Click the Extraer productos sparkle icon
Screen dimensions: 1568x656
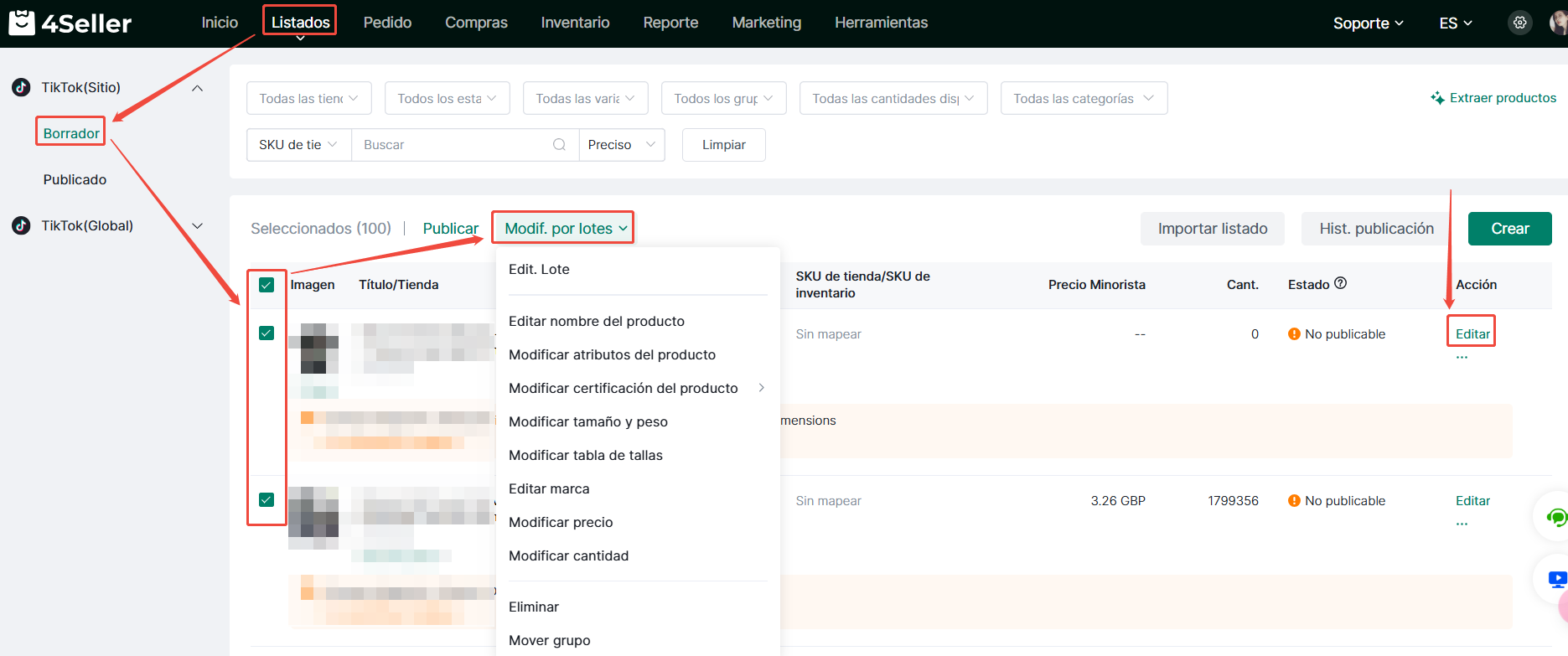(1437, 98)
